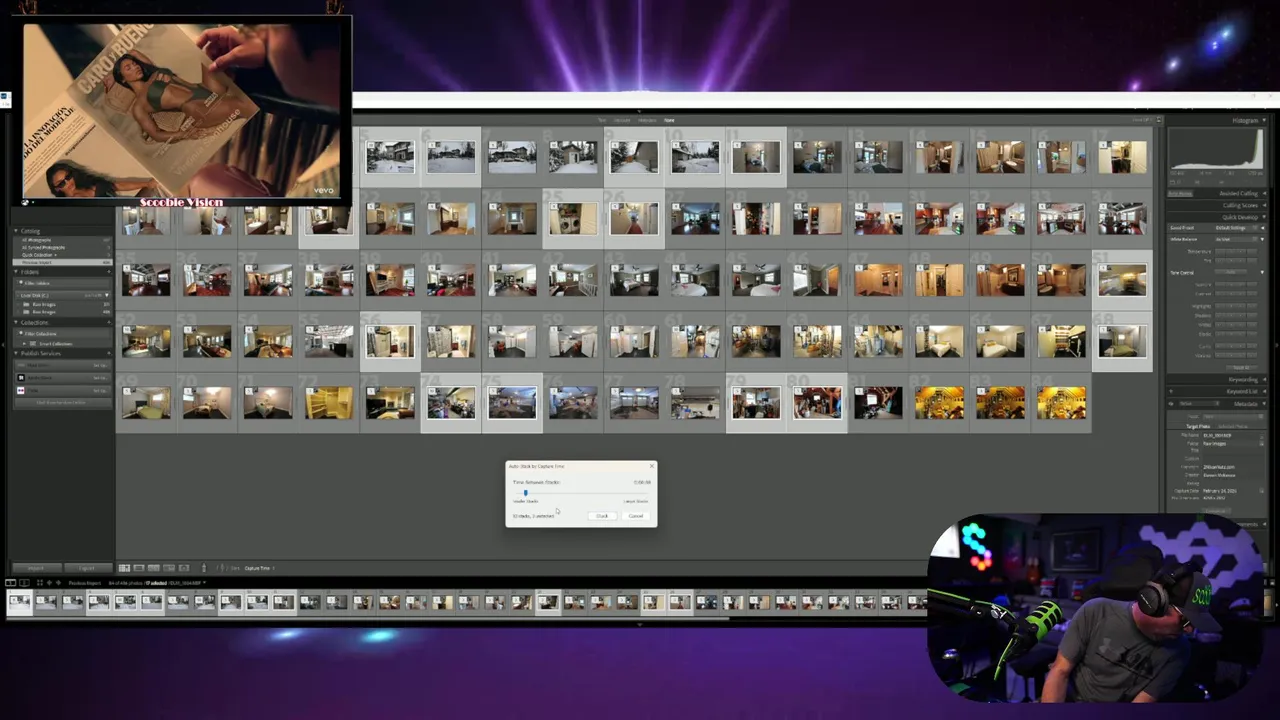Collapse the Collections panel
This screenshot has height=720, width=1280.
coord(17,323)
